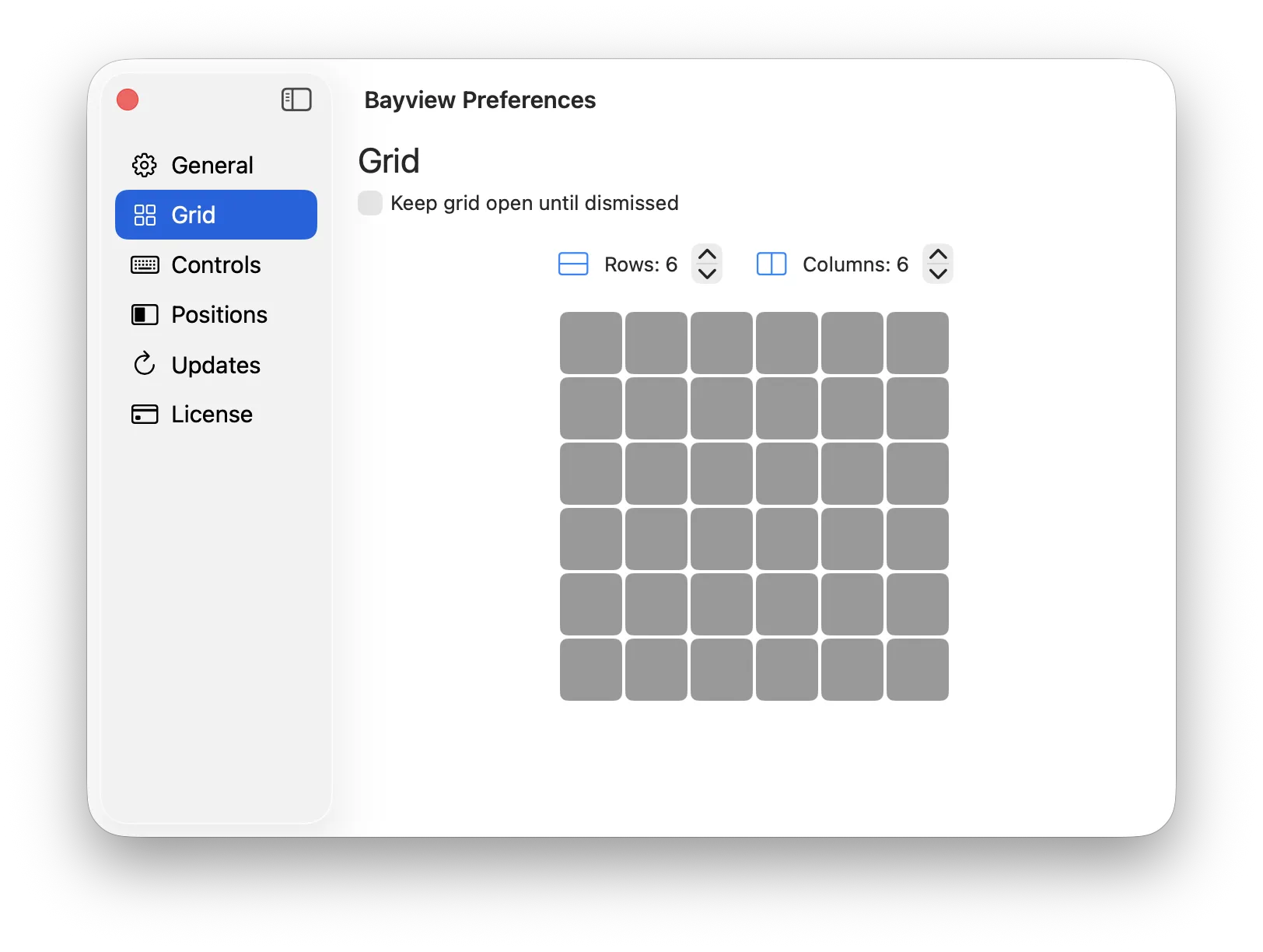Image resolution: width=1263 pixels, height=952 pixels.
Task: Decrease Columns with the down stepper arrow
Action: (938, 274)
